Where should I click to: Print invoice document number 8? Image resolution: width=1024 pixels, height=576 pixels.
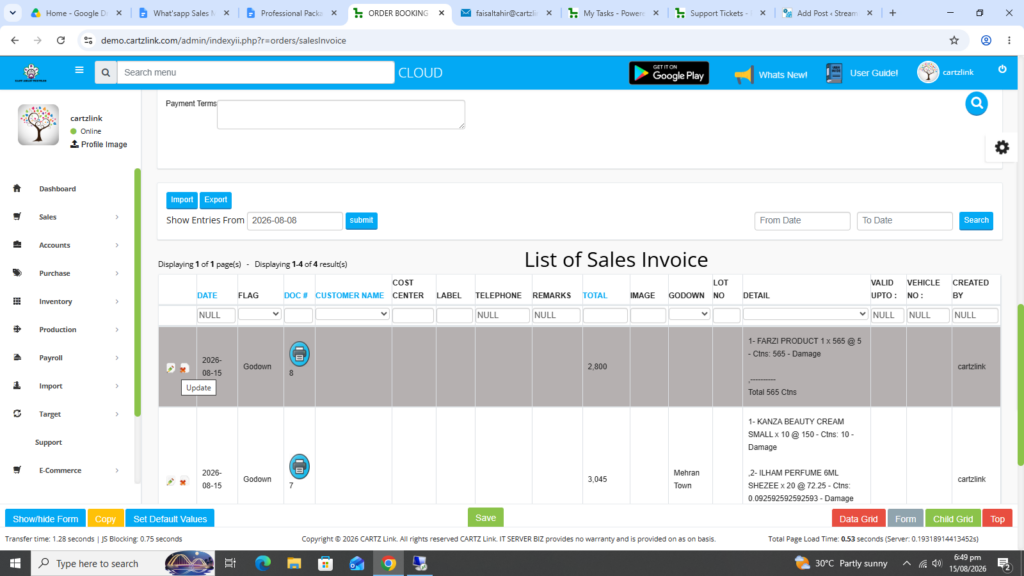[x=299, y=354]
